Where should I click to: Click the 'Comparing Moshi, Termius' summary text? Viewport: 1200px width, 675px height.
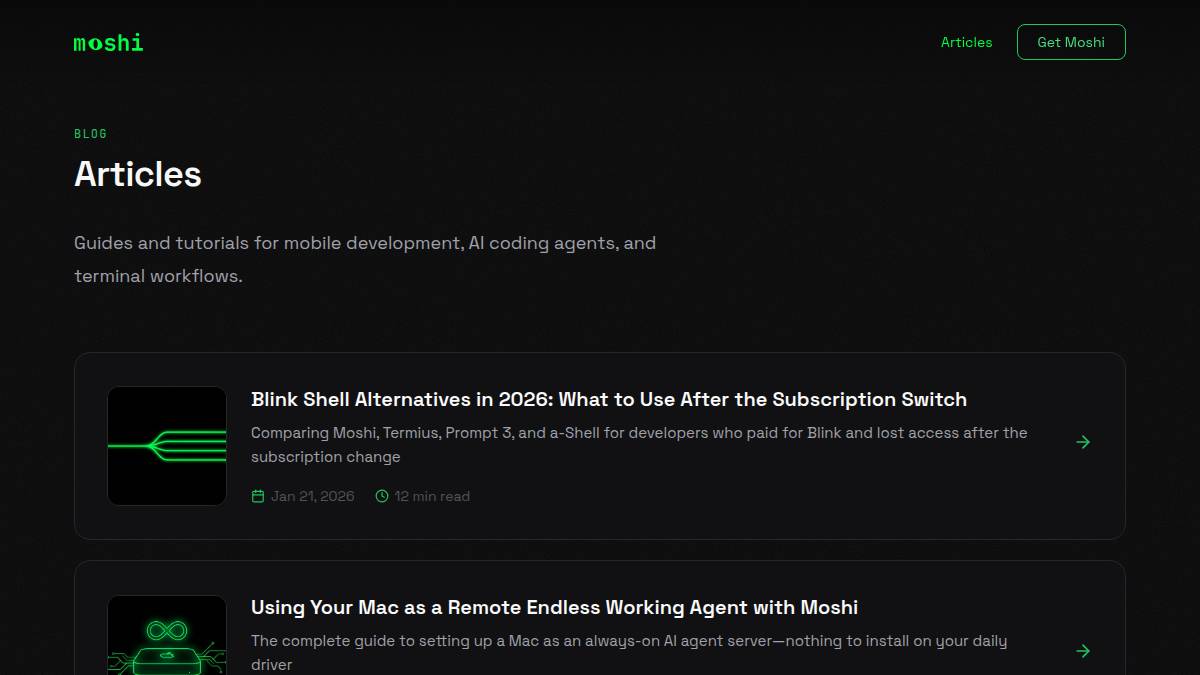[x=639, y=445]
